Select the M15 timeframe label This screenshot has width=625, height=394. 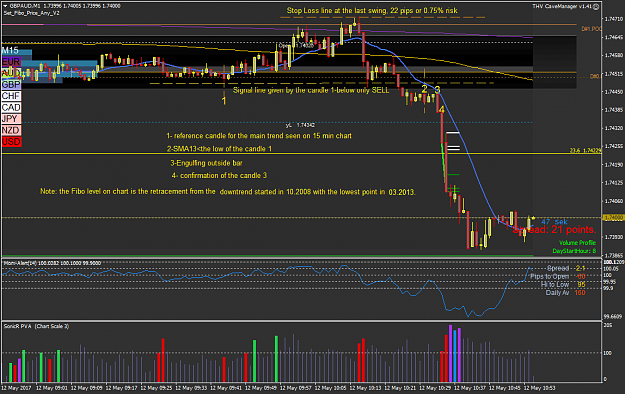(10, 50)
